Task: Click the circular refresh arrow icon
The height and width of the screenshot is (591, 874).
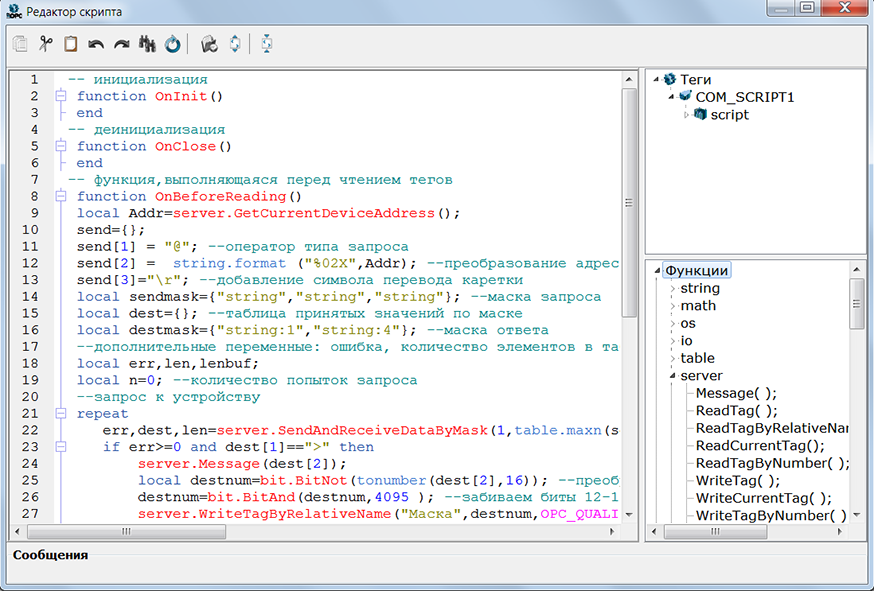Action: pos(172,44)
